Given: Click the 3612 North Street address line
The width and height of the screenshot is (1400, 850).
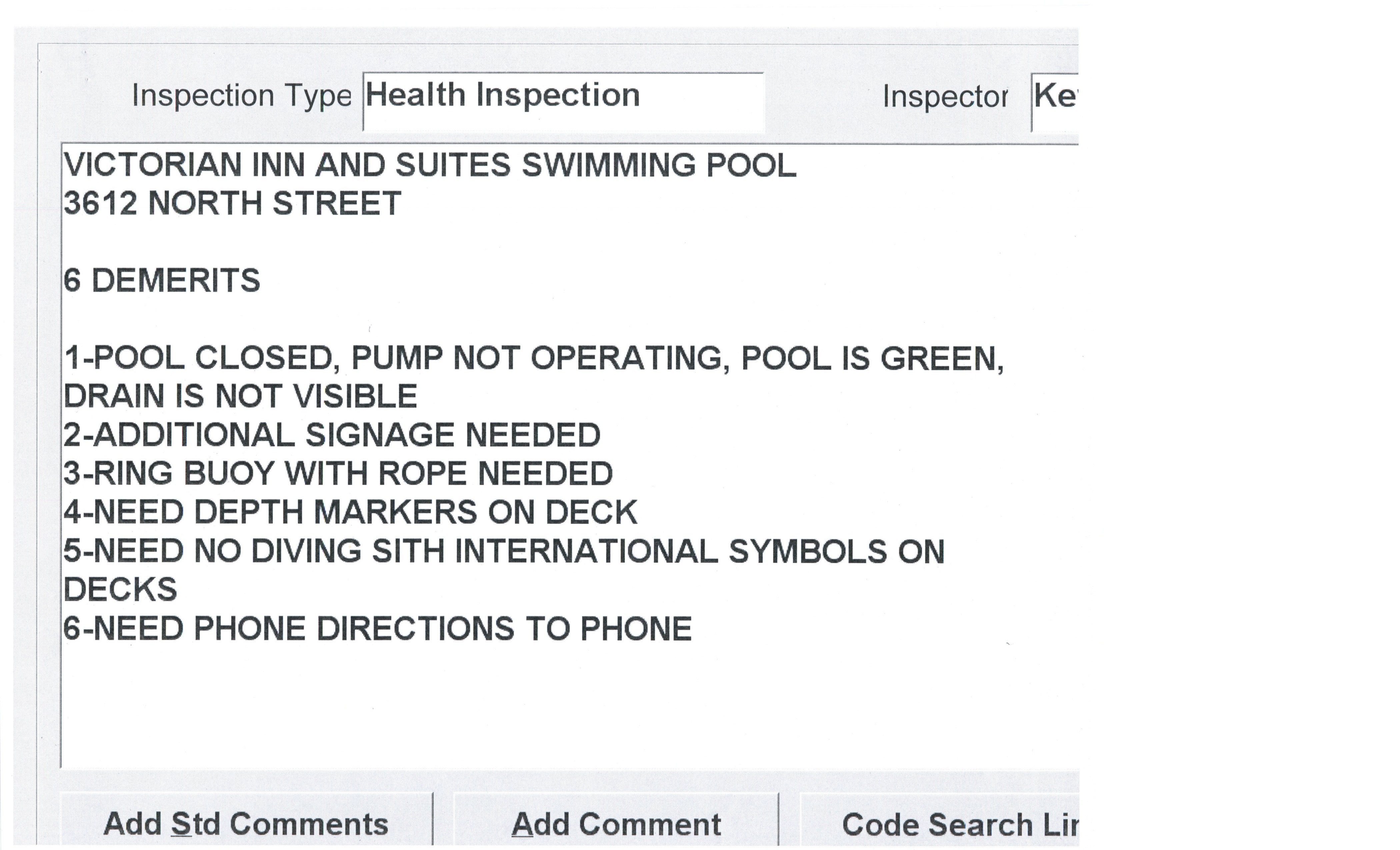Looking at the screenshot, I should (x=232, y=203).
